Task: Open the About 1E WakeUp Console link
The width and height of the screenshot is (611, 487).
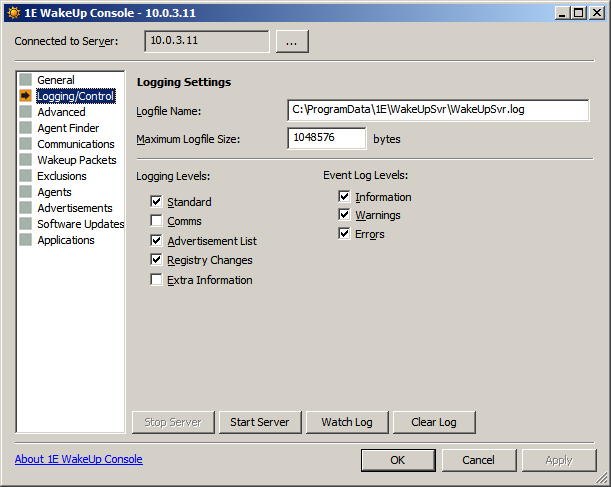Action: (x=79, y=459)
